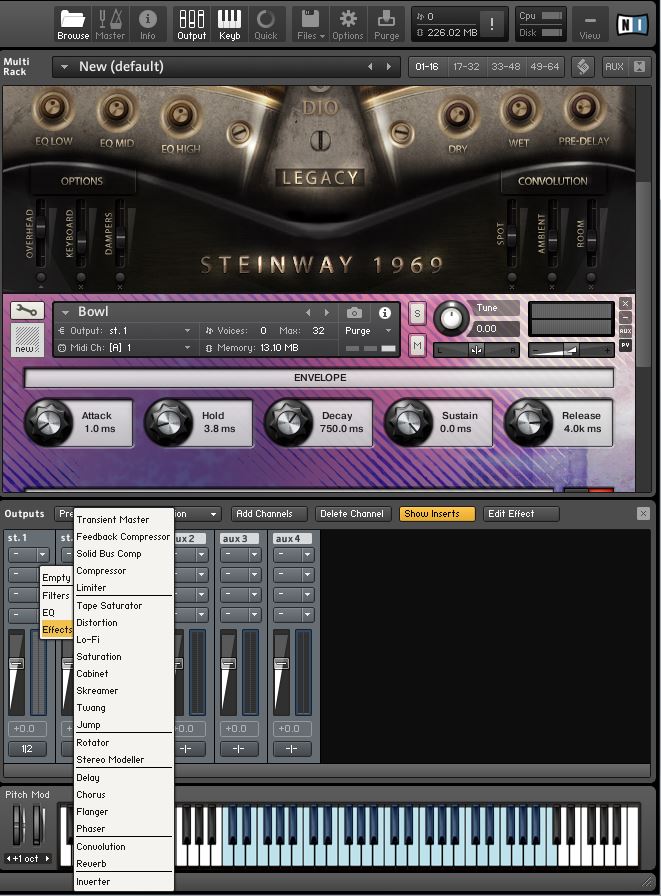Click st. 1 output routing 1|2 field

pos(27,749)
